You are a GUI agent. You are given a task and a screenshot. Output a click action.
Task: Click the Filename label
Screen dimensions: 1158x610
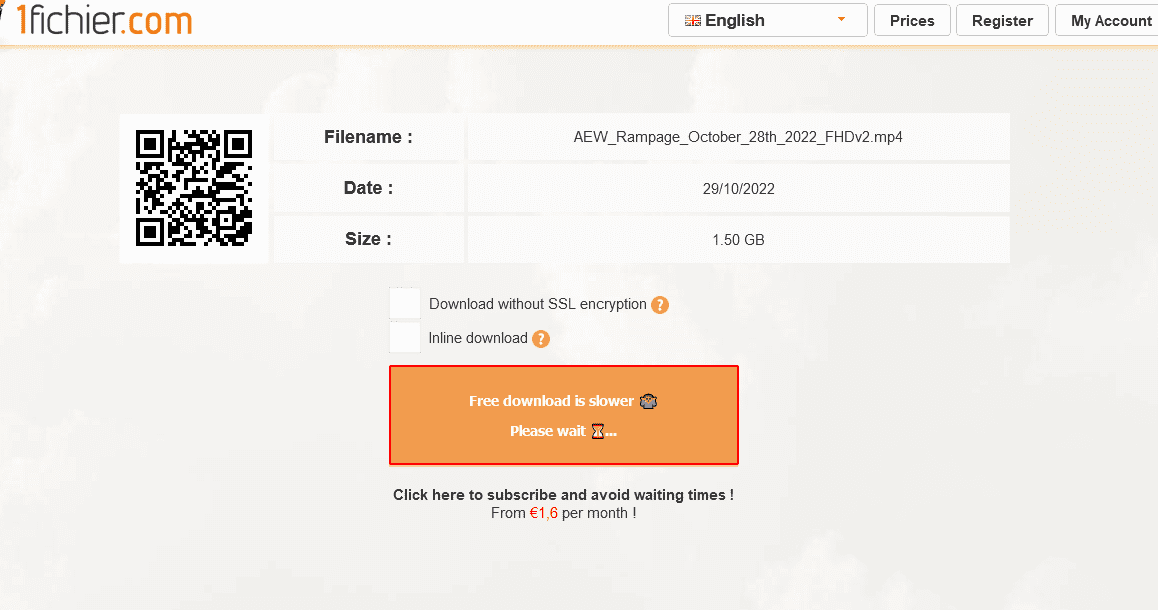(x=368, y=137)
